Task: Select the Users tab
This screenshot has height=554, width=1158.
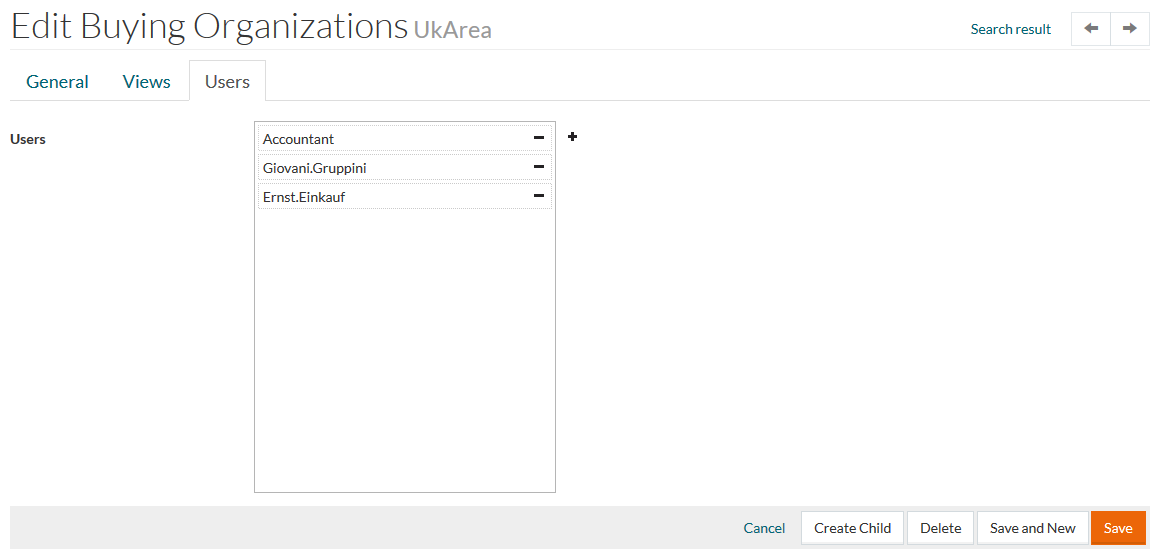Action: (227, 82)
